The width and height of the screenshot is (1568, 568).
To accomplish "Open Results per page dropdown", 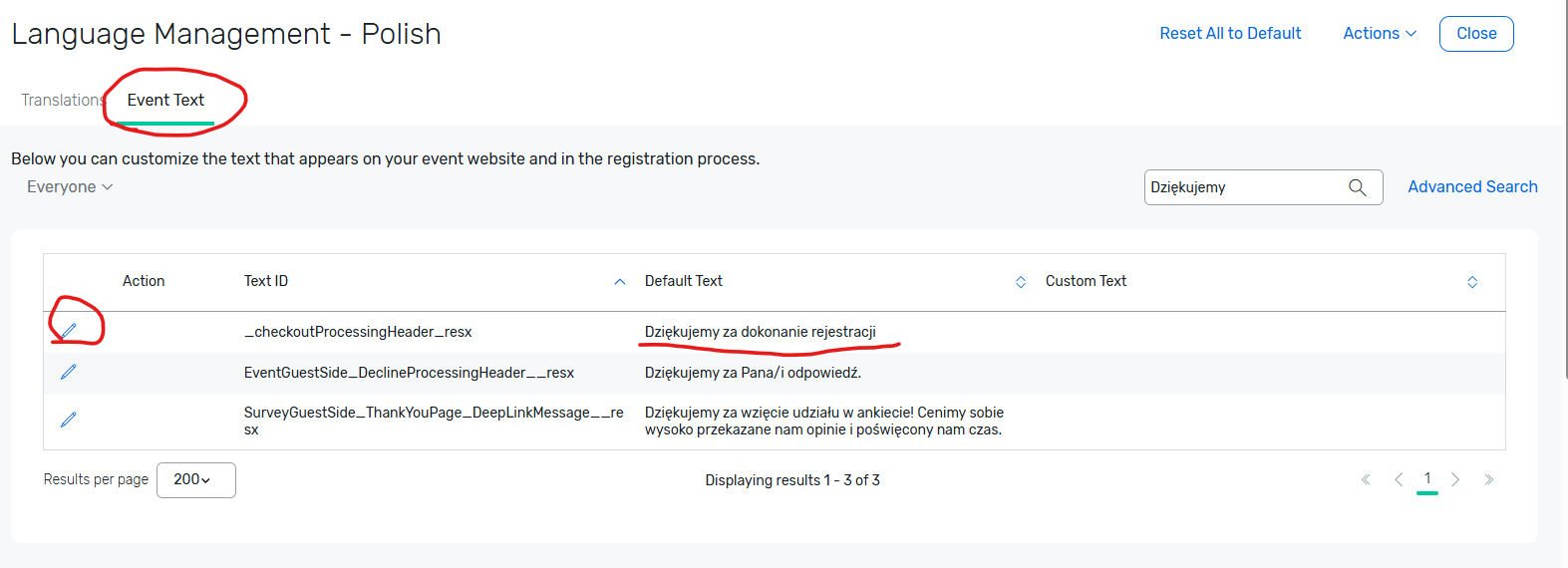I will point(195,480).
